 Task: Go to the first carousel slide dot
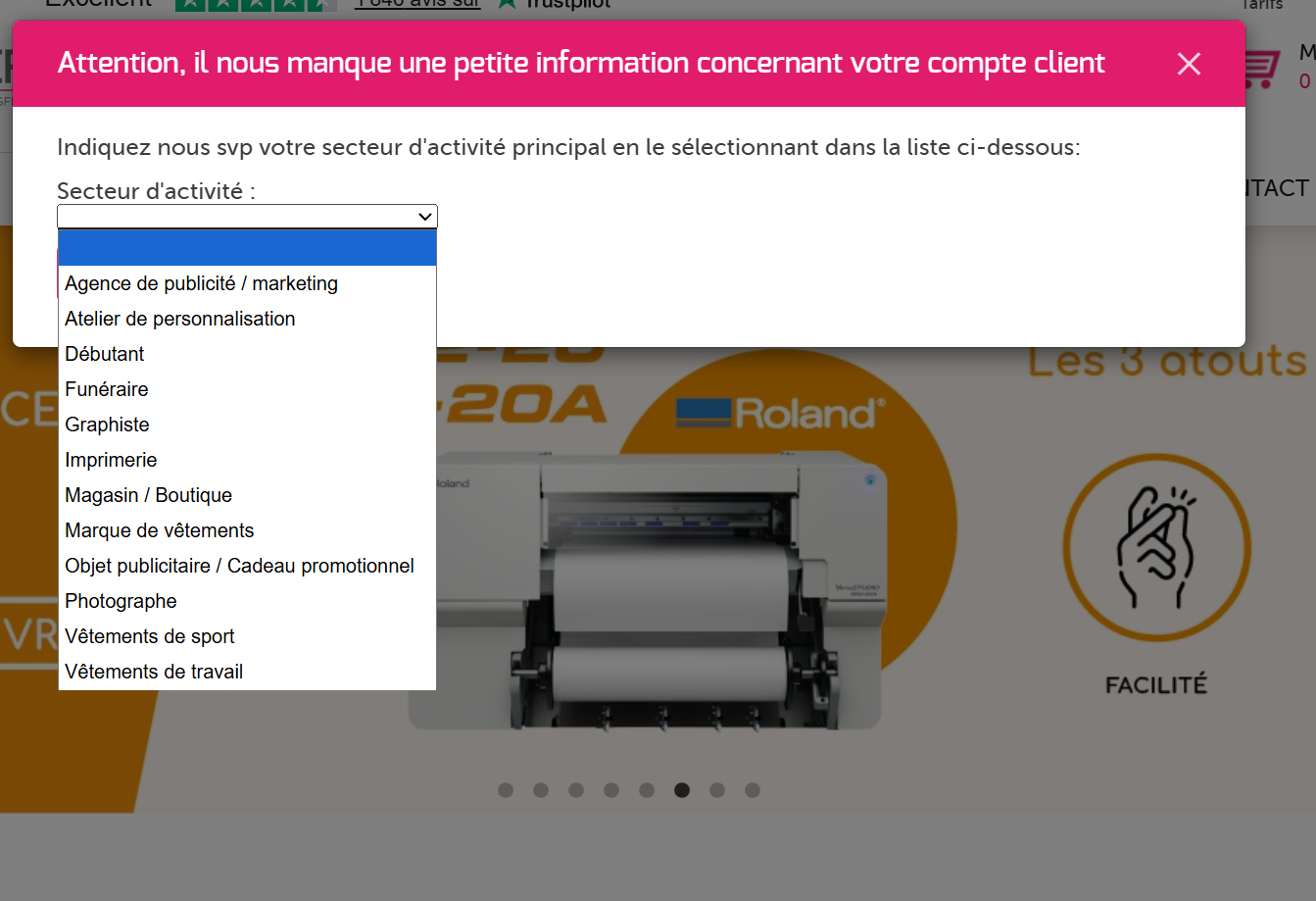pyautogui.click(x=506, y=790)
